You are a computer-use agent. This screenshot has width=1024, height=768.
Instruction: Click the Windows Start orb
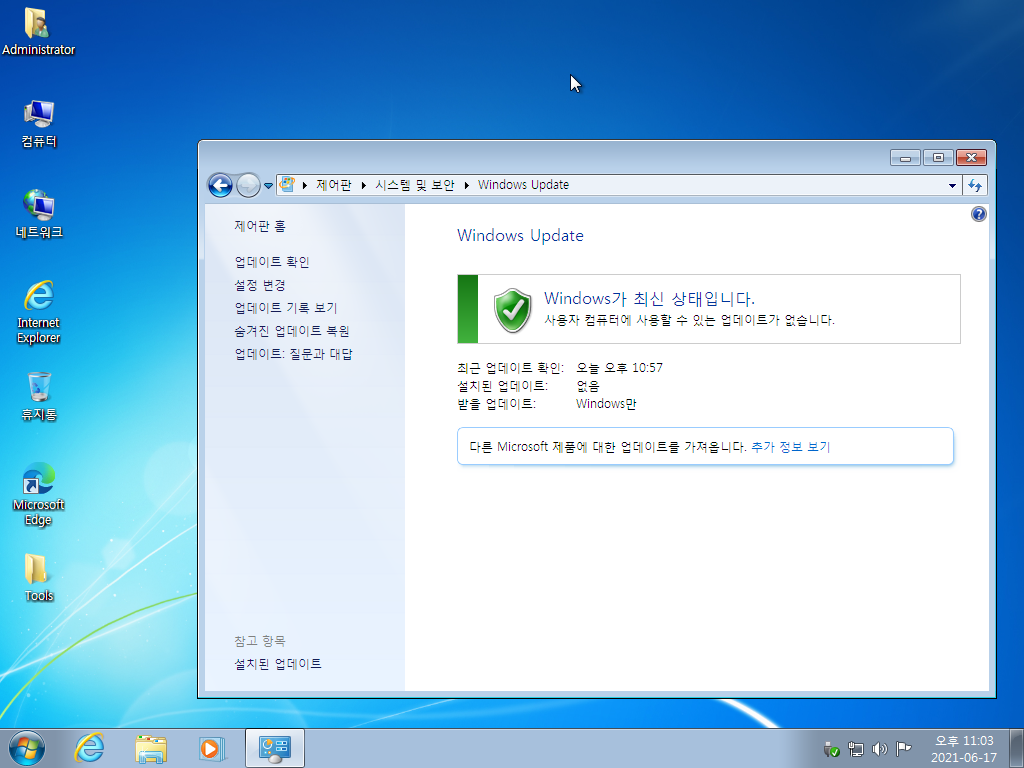pyautogui.click(x=27, y=748)
